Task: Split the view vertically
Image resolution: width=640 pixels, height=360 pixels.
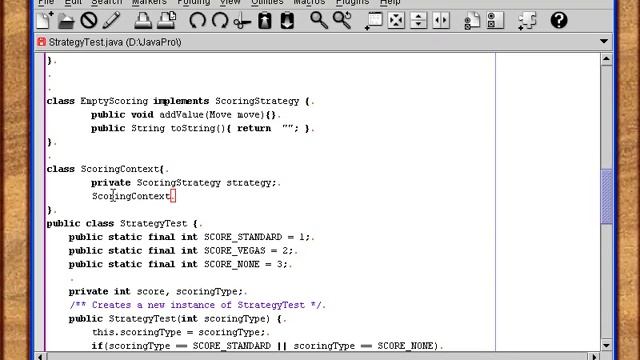Action: click(441, 20)
